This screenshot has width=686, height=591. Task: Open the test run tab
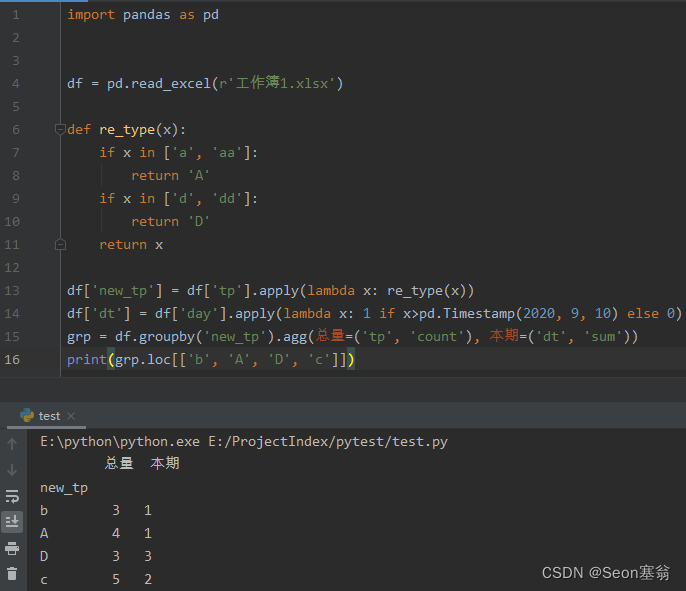point(49,416)
